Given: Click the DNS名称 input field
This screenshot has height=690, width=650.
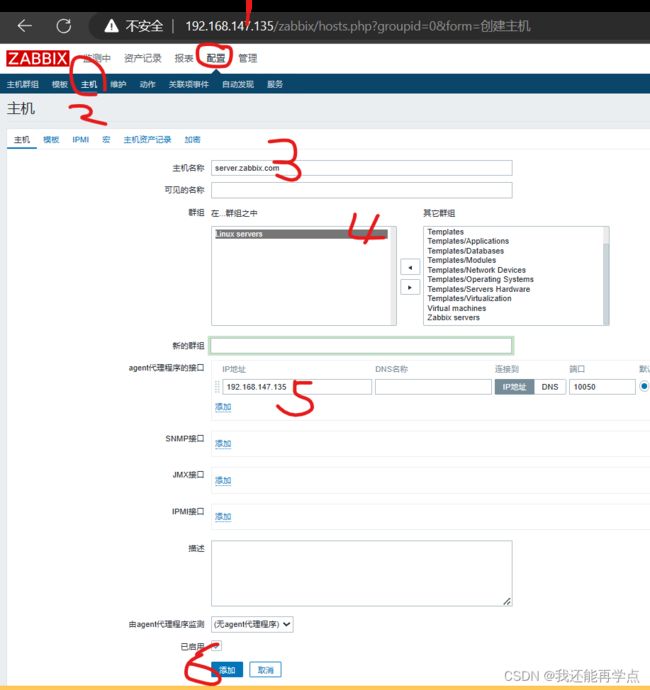Looking at the screenshot, I should click(433, 387).
